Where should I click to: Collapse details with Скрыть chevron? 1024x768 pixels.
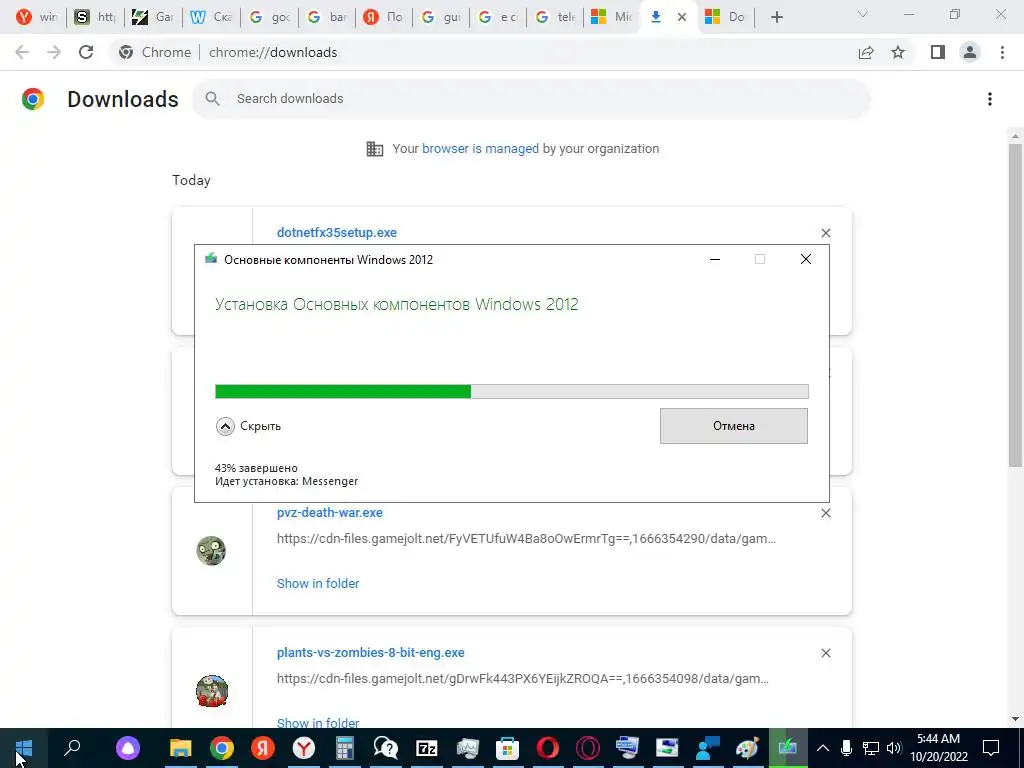point(225,426)
